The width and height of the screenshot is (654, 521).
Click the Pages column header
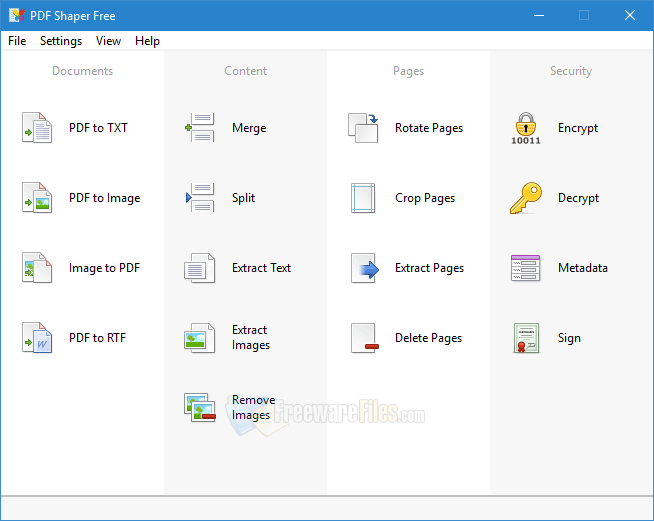(x=409, y=71)
